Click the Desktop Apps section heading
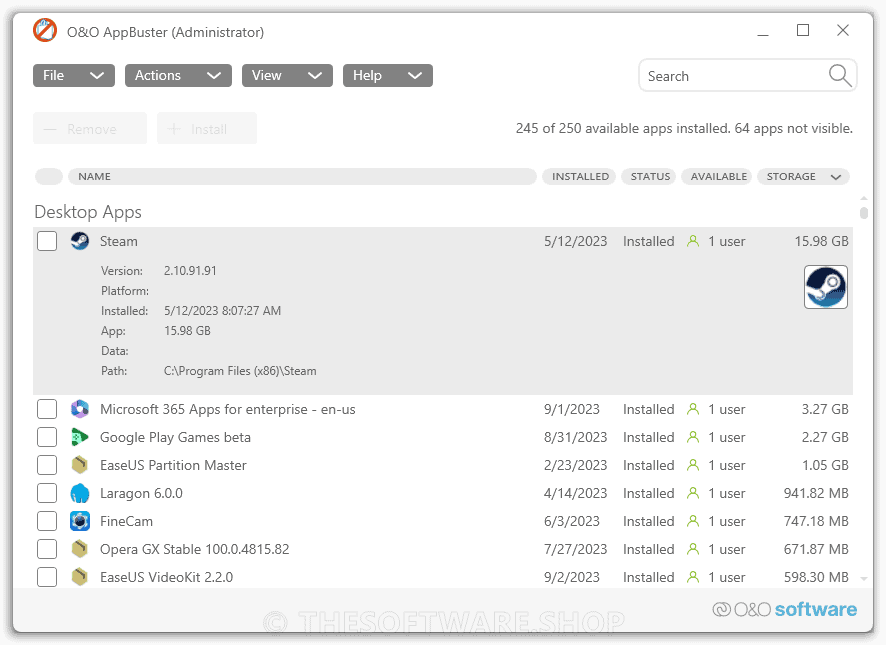 [88, 212]
